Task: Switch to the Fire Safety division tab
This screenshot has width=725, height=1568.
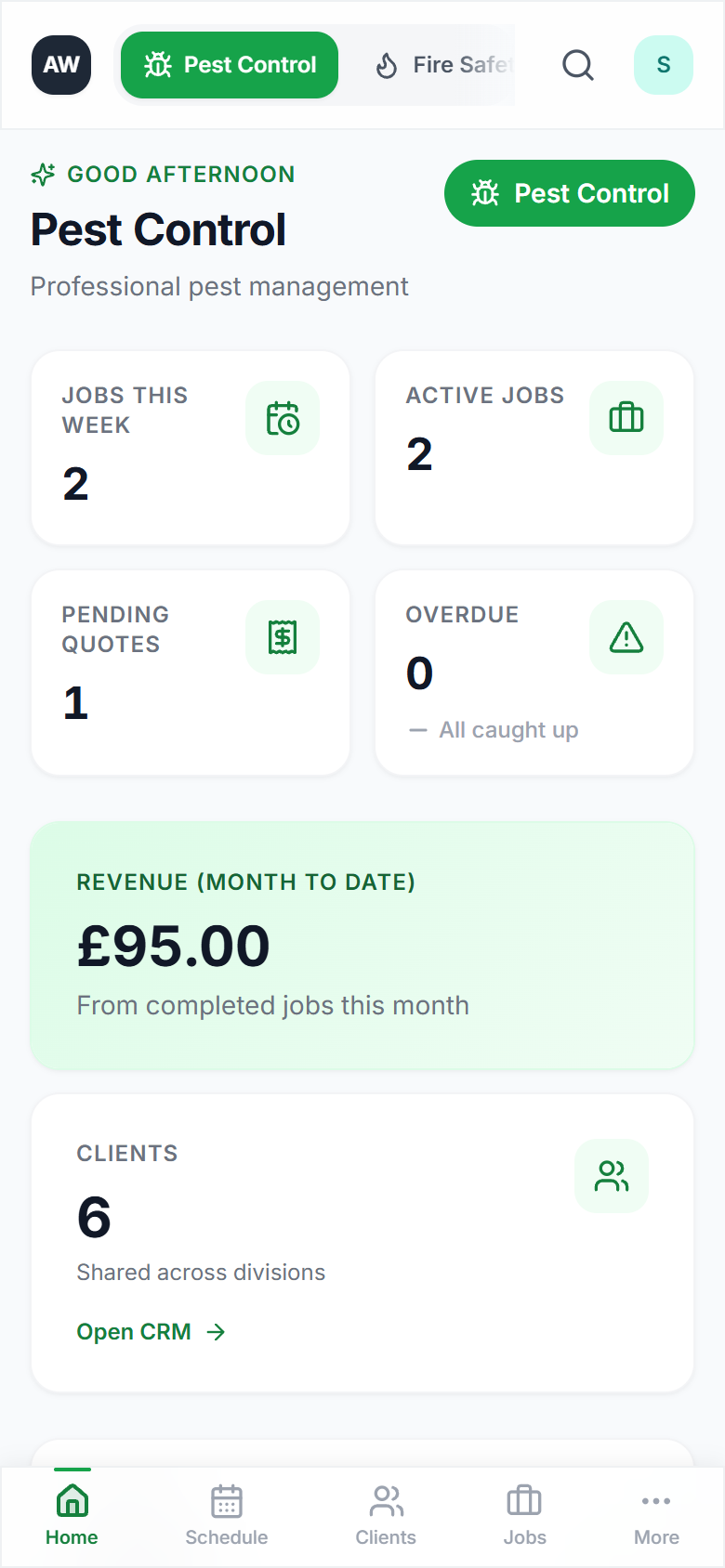Action: 446,65
